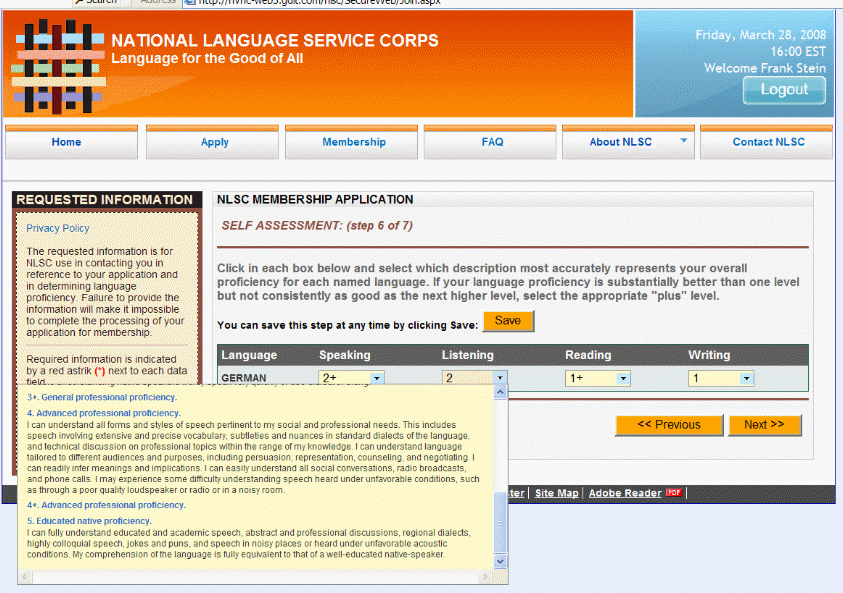
Task: Click the Reading column header
Action: pos(588,355)
